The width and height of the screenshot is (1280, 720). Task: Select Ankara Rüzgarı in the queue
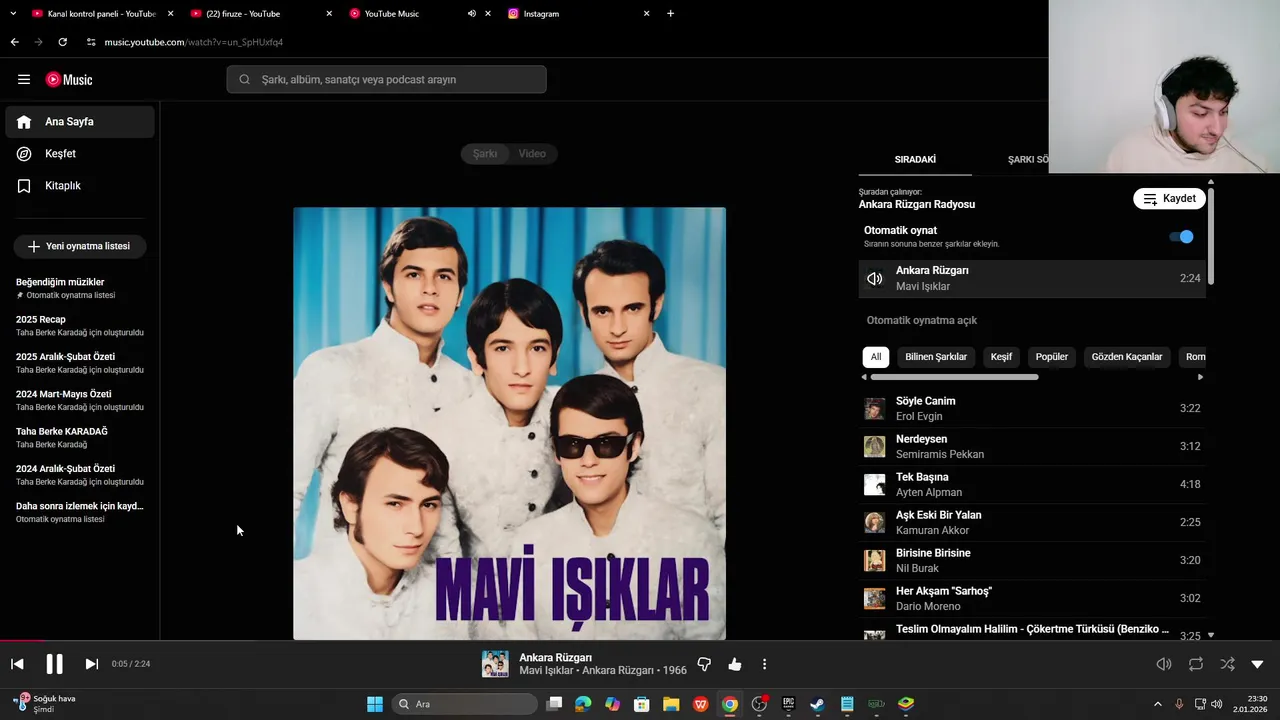click(1032, 278)
